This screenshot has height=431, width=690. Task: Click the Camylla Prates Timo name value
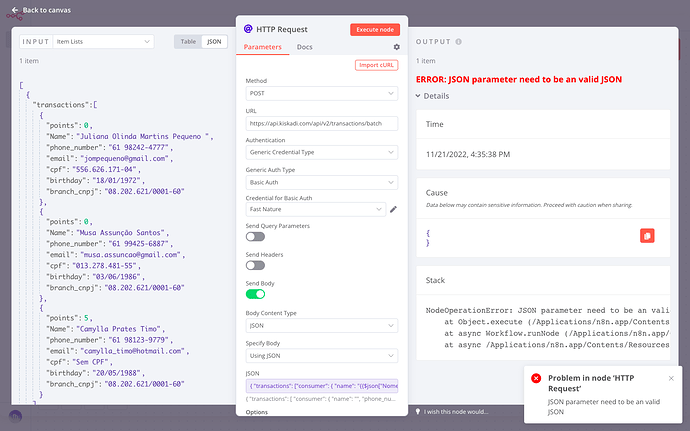pyautogui.click(x=119, y=329)
